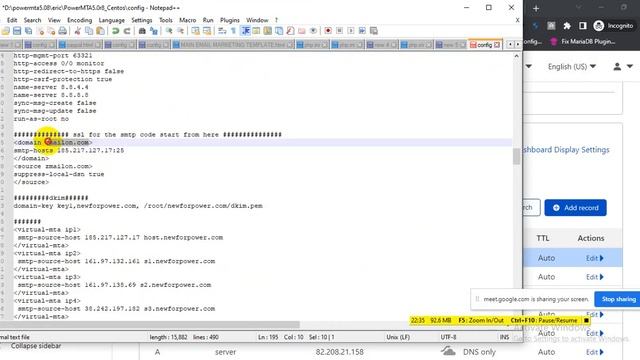Screen dimensions: 640x360
Task: Click the Print icon in the toolbar
Action: click(62, 31)
